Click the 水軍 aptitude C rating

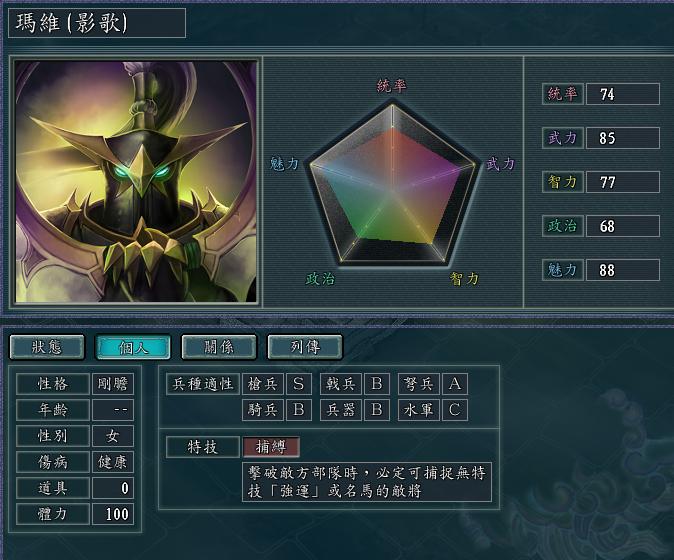click(455, 410)
